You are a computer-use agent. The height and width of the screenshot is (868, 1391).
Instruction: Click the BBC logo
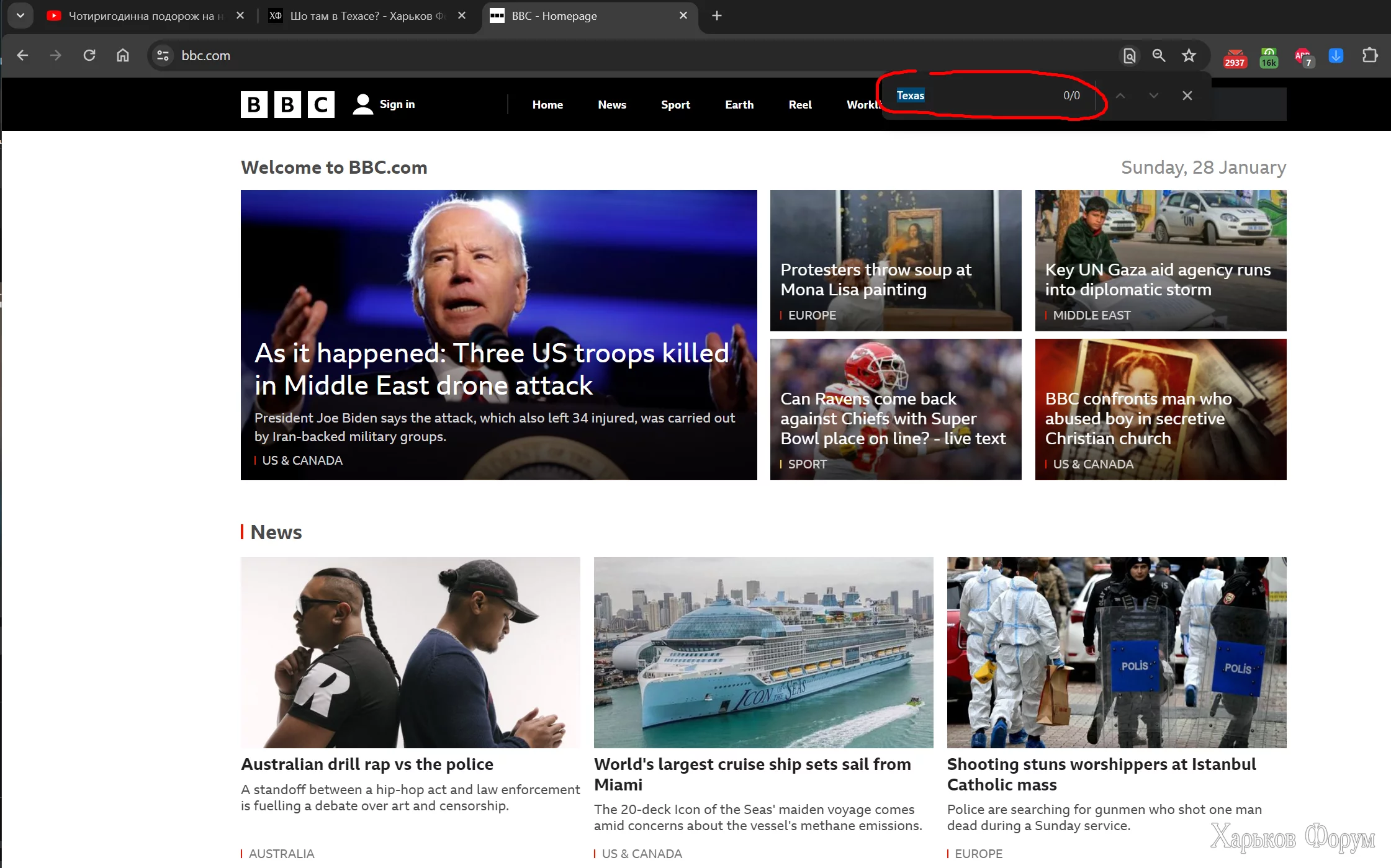[287, 104]
